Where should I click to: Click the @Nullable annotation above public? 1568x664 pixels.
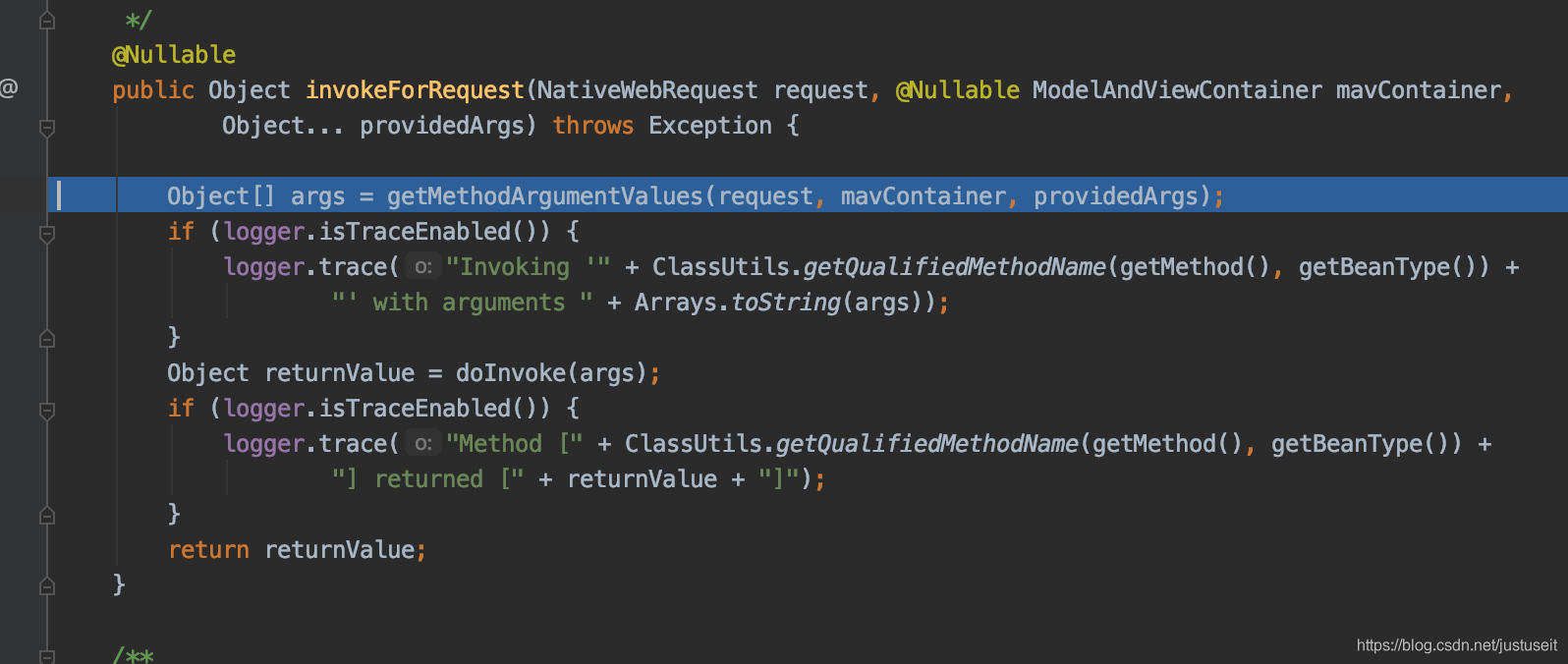pyautogui.click(x=174, y=55)
